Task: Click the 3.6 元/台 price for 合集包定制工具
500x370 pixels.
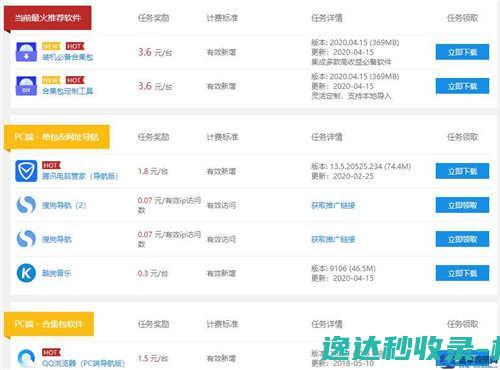Action: tap(155, 86)
